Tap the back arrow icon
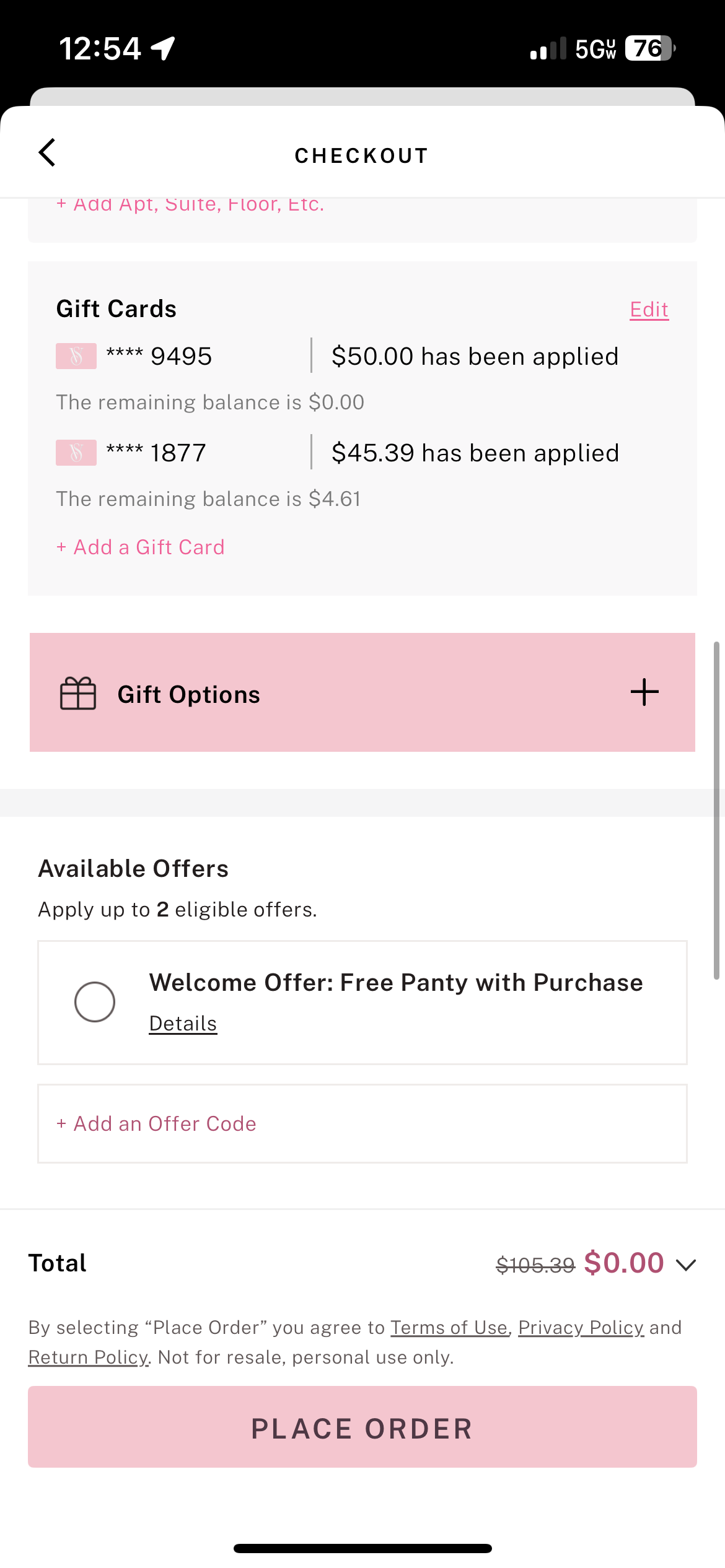The image size is (725, 1568). pyautogui.click(x=47, y=152)
